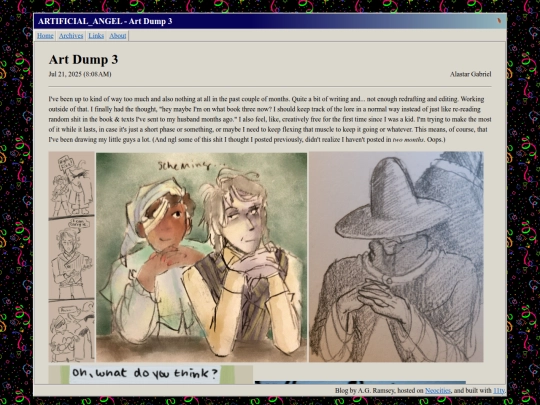
Task: Click the italic 'two months' text in paragraph
Action: 408,140
